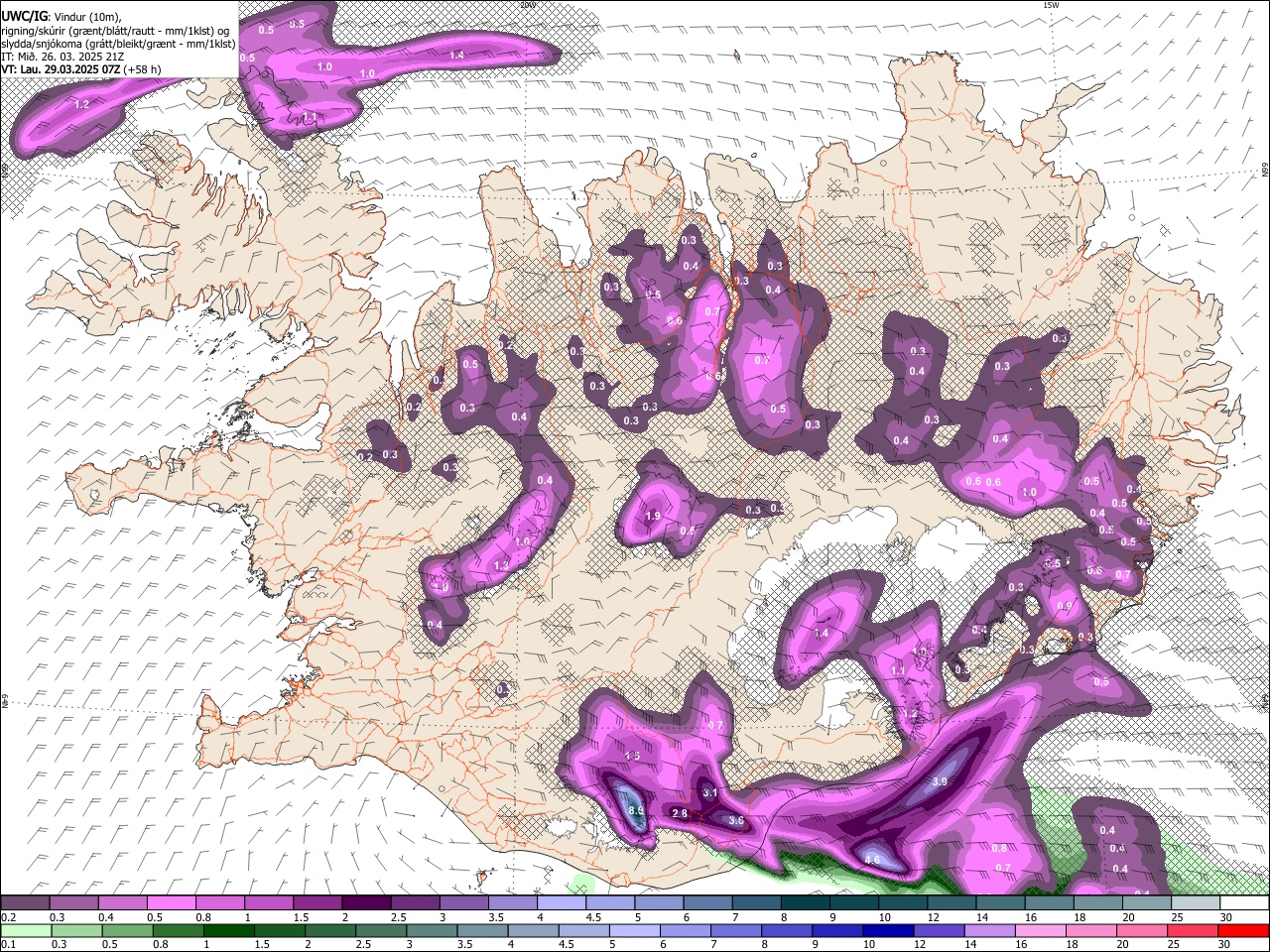Viewport: 1270px width, 952px height.
Task: Click the 3.1 precipitation value on map
Action: 709,792
